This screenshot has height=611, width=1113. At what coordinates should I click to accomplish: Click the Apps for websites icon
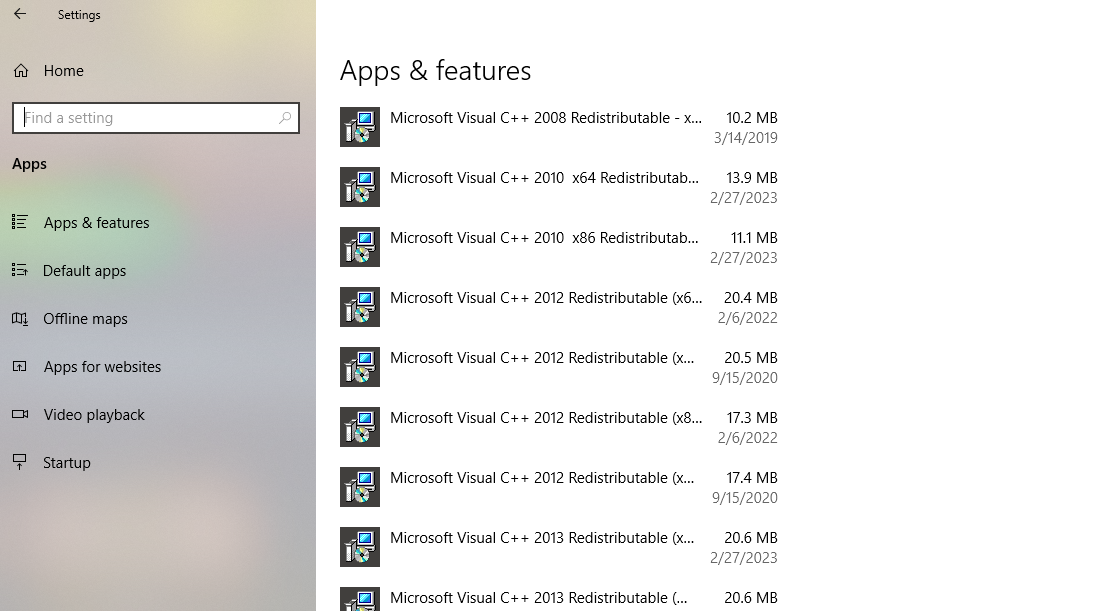click(20, 366)
